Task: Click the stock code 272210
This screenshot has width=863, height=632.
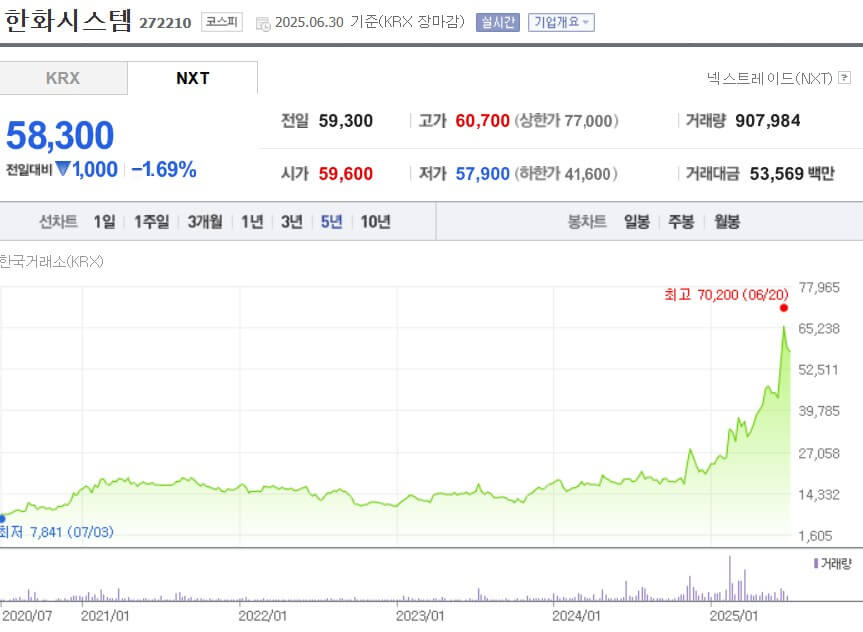Action: click(165, 23)
